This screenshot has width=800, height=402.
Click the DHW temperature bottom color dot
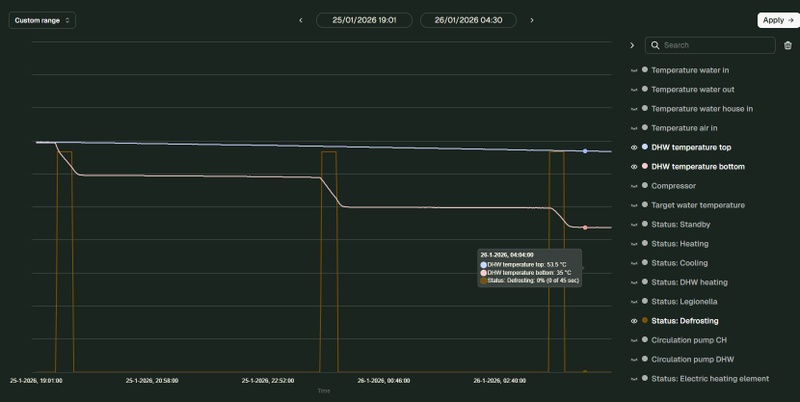(x=645, y=166)
